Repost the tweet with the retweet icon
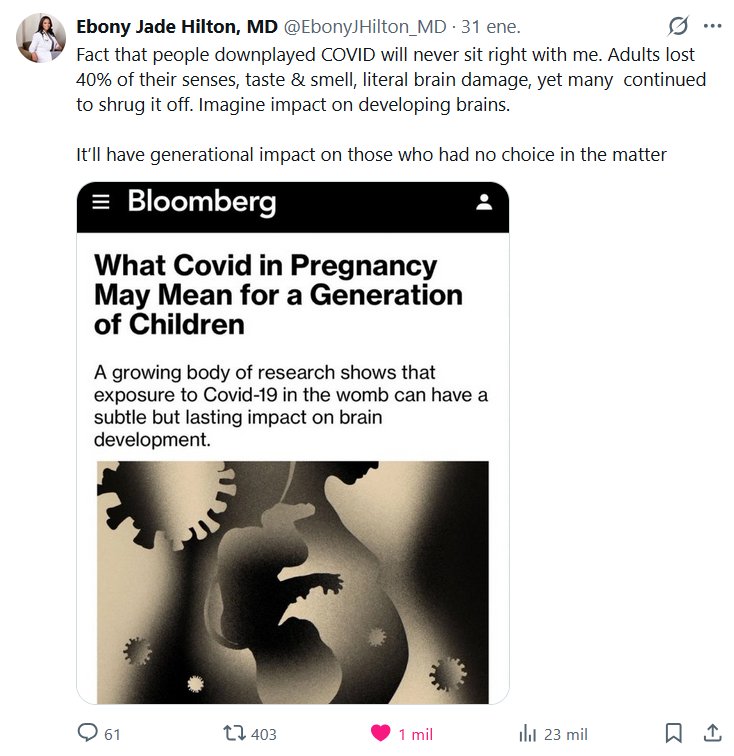 point(236,733)
